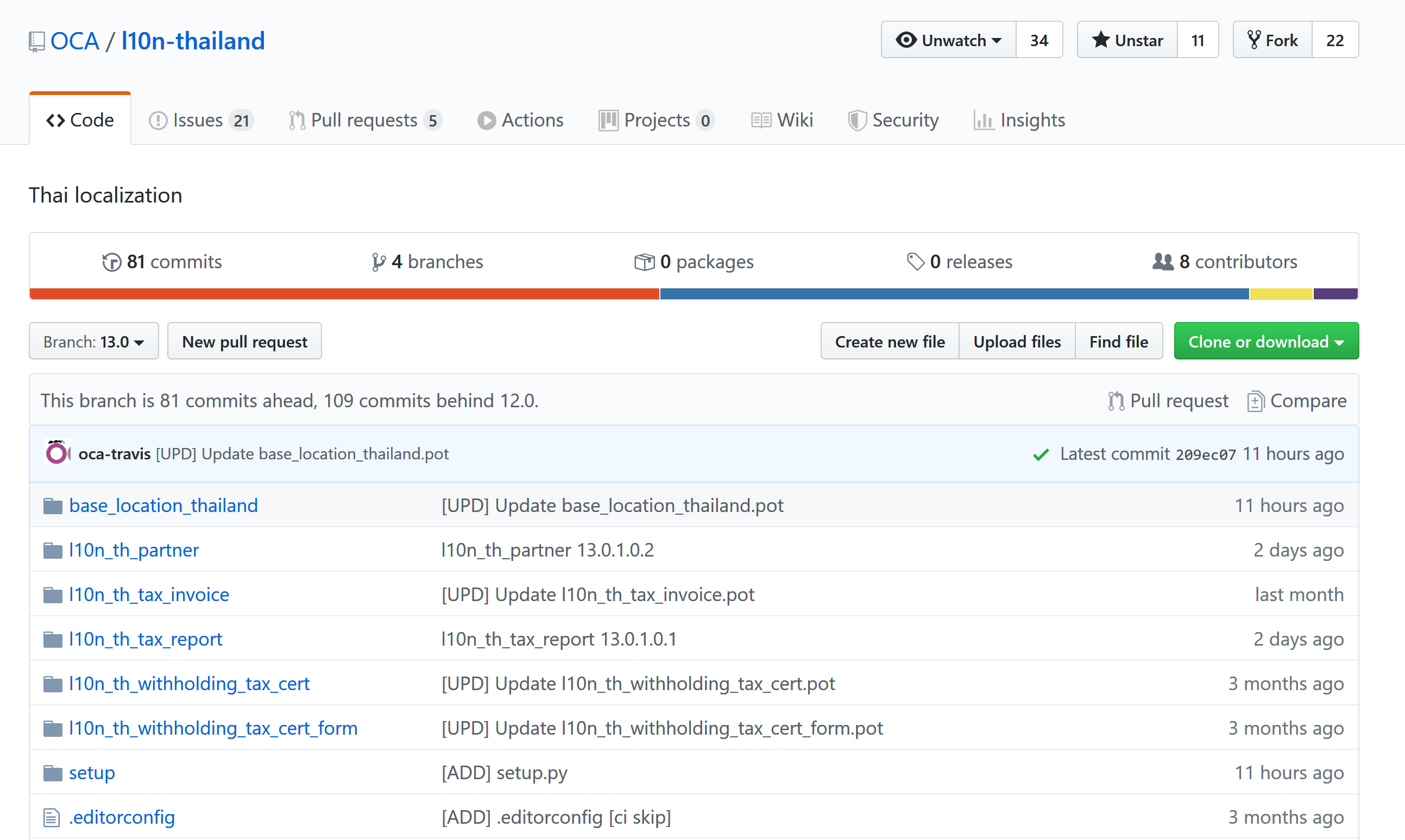Screen dimensions: 1405x840
Task: Expand the Clone or download menu
Action: (1266, 342)
